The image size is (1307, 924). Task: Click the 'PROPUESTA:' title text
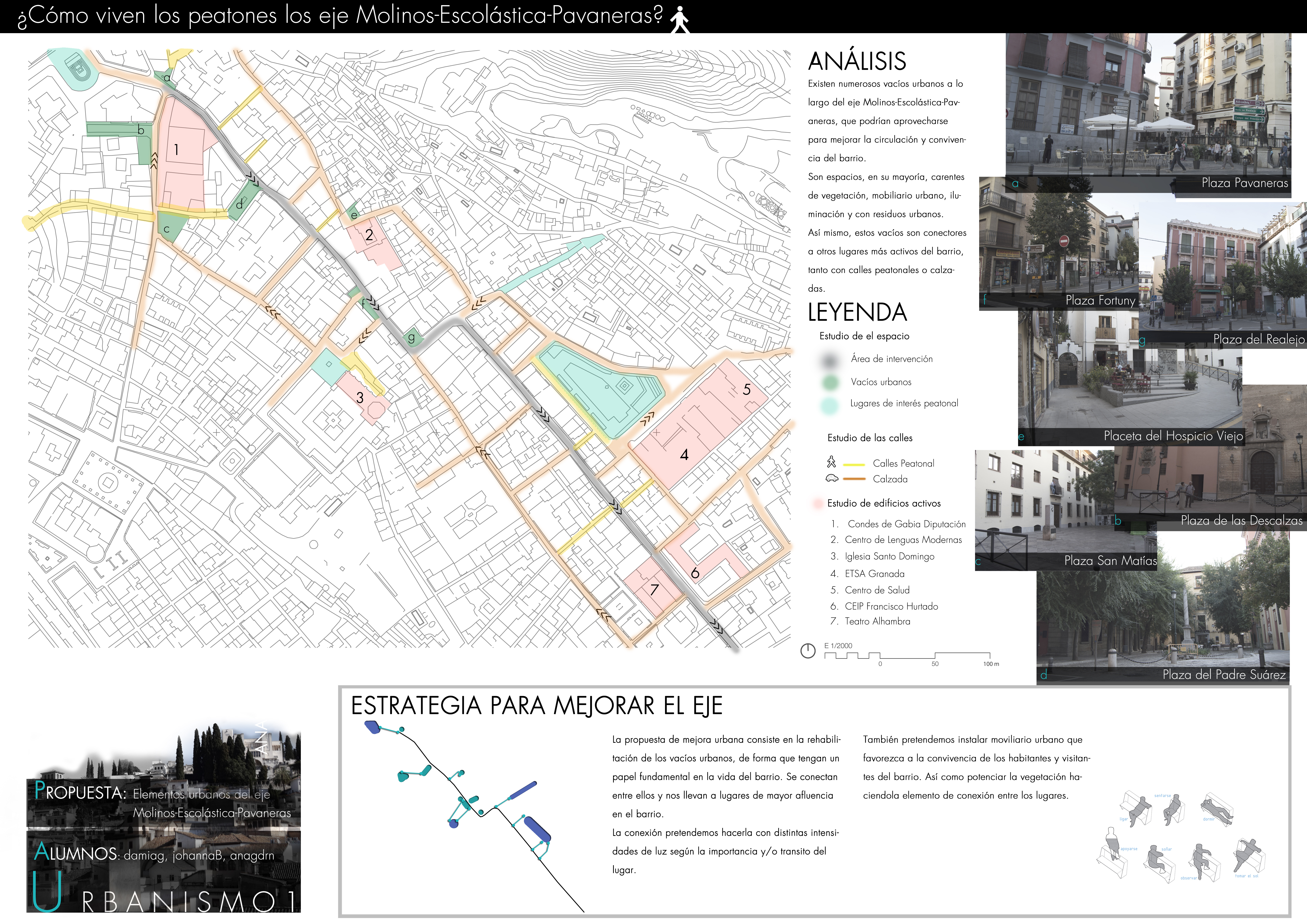coord(80,791)
